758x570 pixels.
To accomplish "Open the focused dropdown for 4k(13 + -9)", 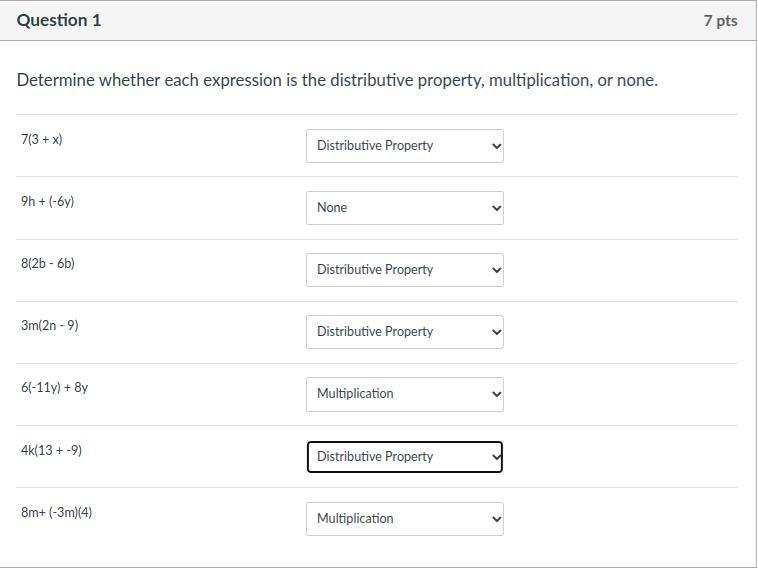I will coord(404,457).
